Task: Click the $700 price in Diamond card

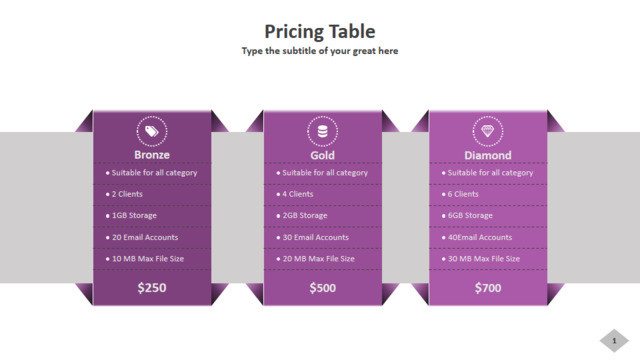Action: click(x=488, y=288)
